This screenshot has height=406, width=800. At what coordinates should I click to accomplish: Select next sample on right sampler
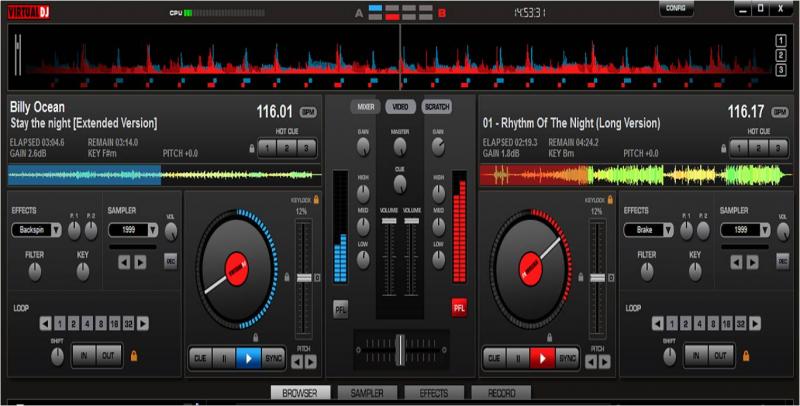point(752,262)
